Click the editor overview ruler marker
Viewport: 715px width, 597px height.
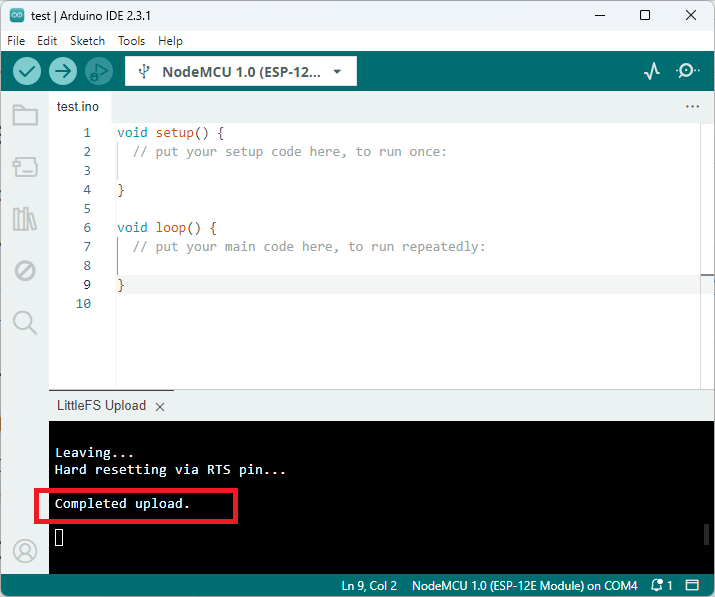point(707,275)
